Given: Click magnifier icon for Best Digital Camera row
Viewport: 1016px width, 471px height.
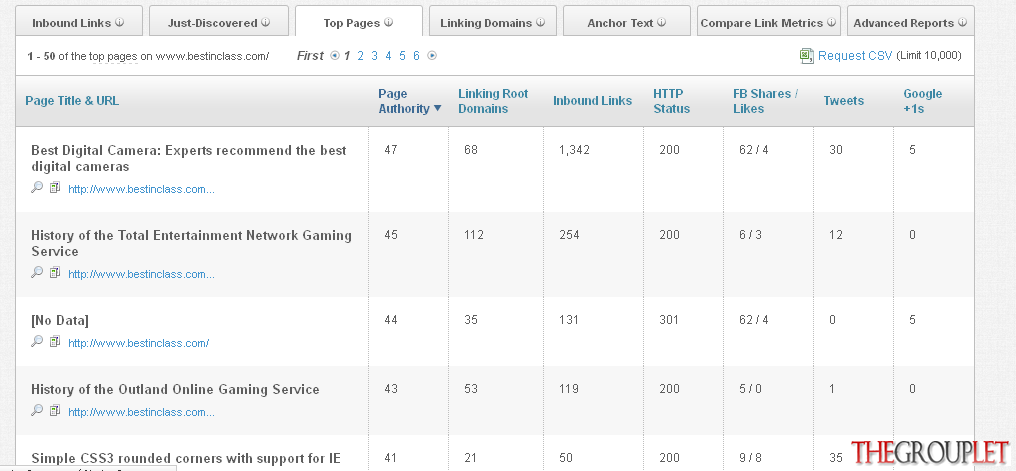Looking at the screenshot, I should pos(37,187).
